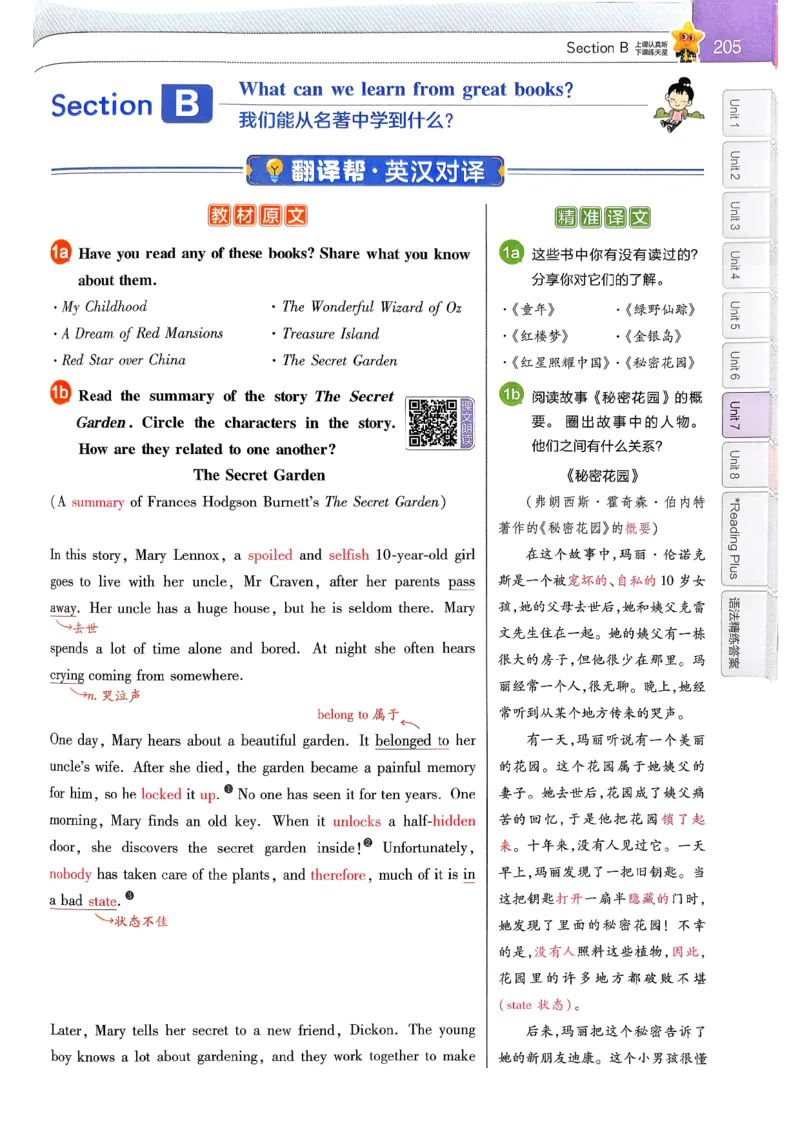The image size is (800, 1130).
Task: Collapse the 翻译帮·英汉对译 banner
Action: pyautogui.click(x=376, y=170)
